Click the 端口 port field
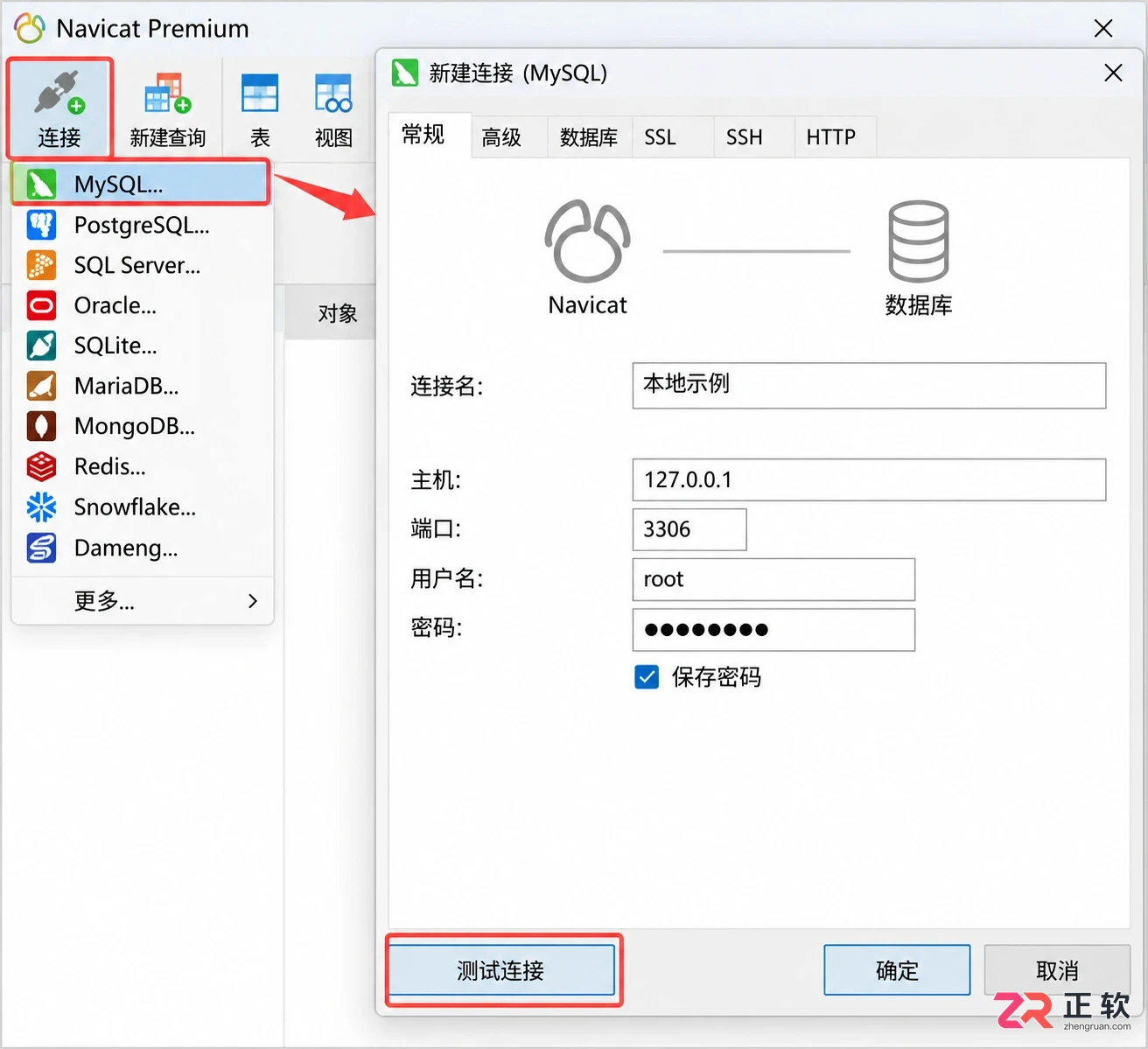 (x=689, y=529)
